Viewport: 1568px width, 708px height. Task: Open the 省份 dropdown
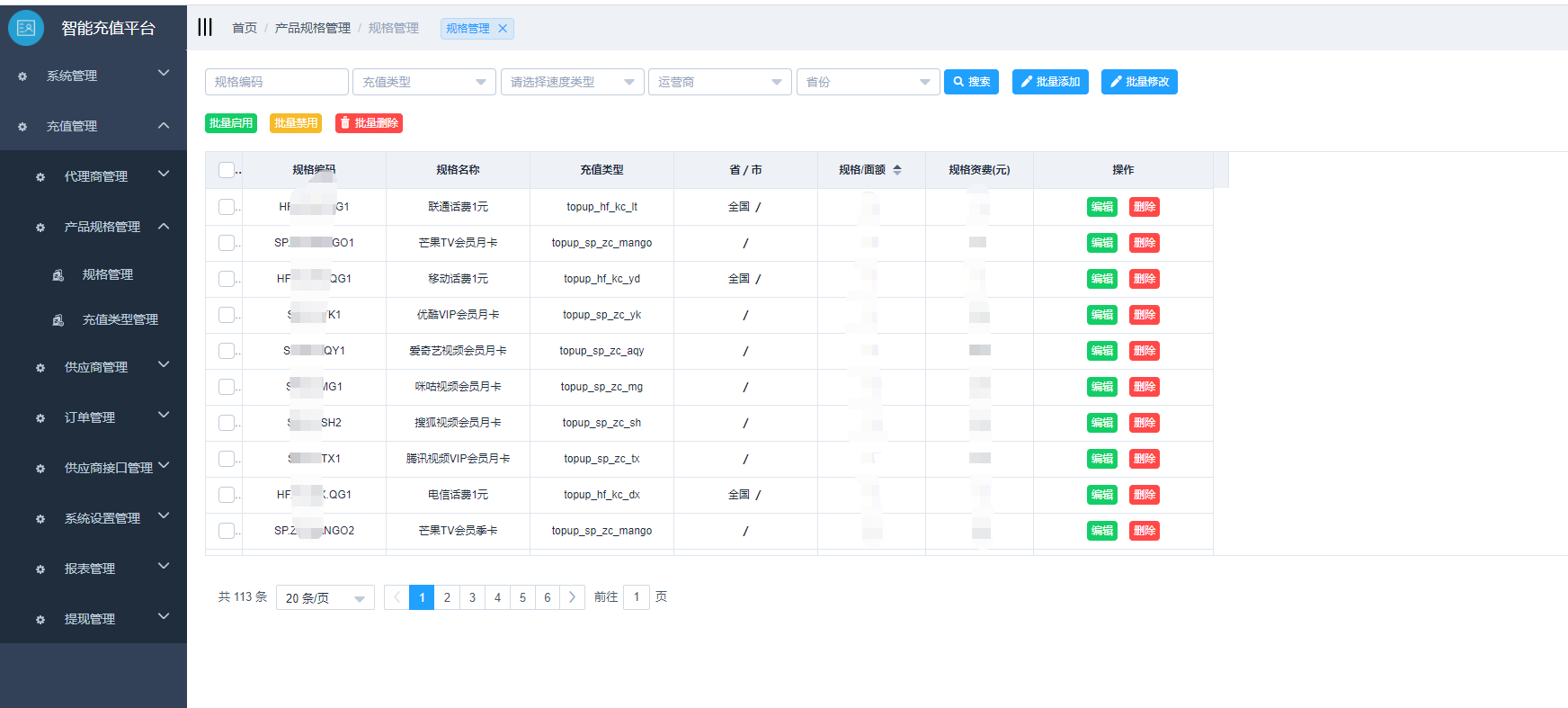(x=868, y=82)
